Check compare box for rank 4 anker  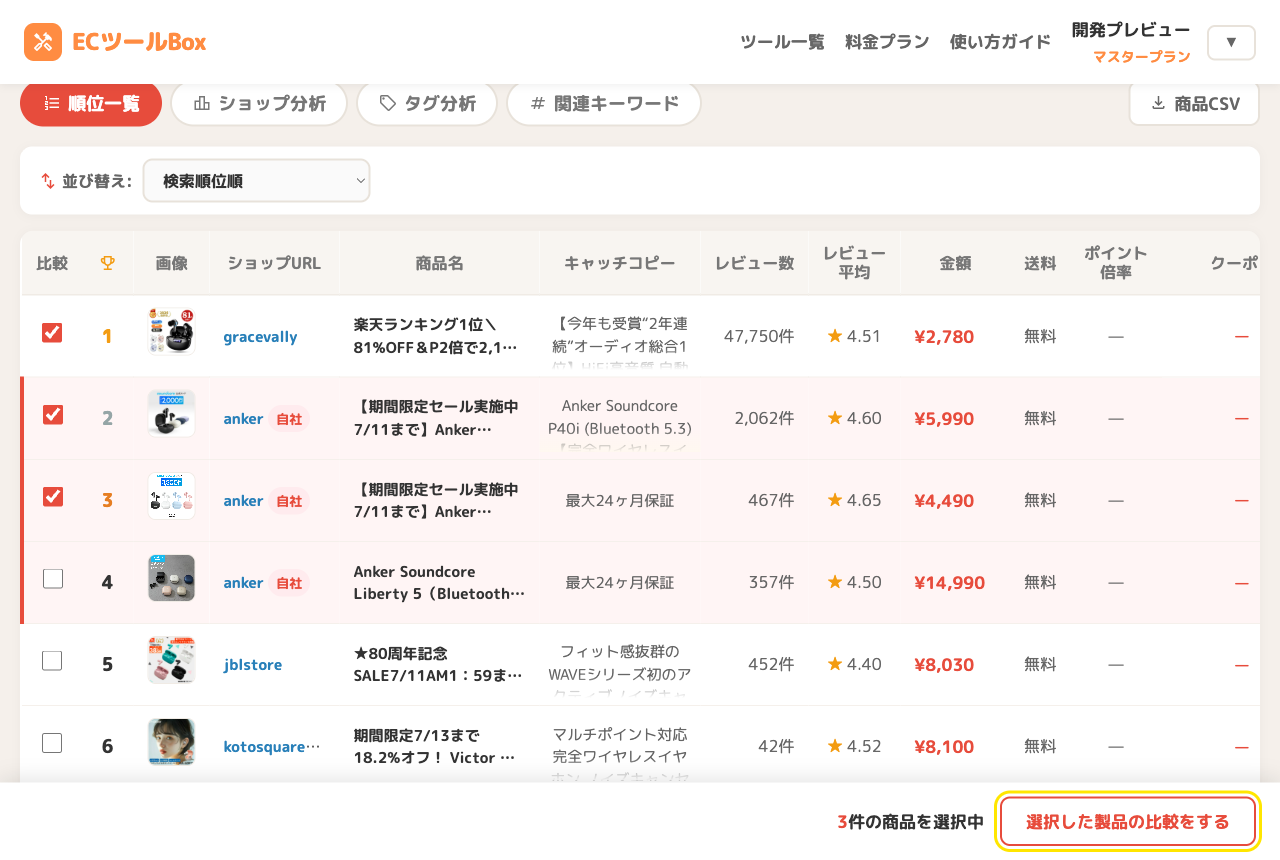pos(52,579)
